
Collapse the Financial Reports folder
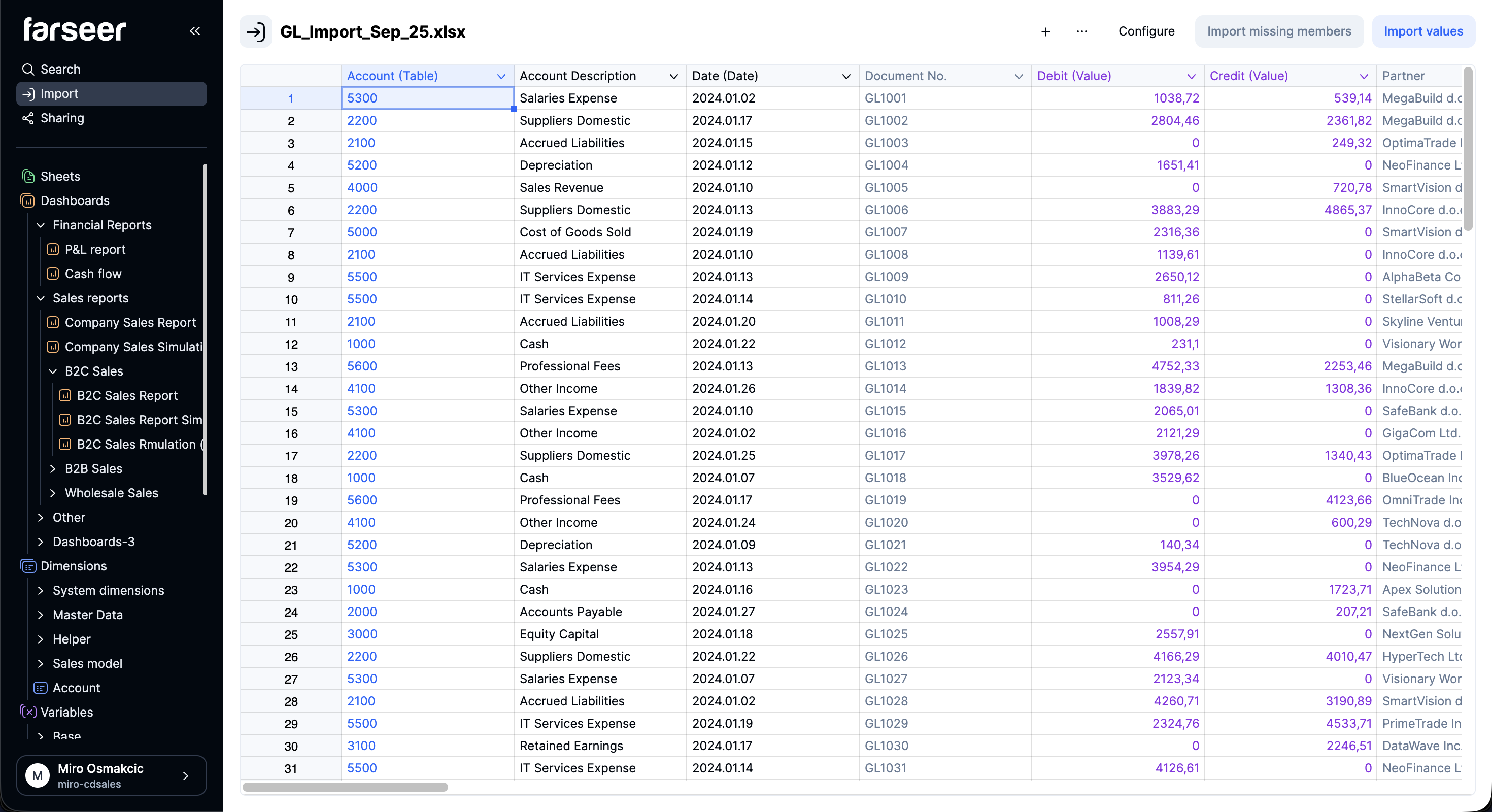tap(41, 225)
